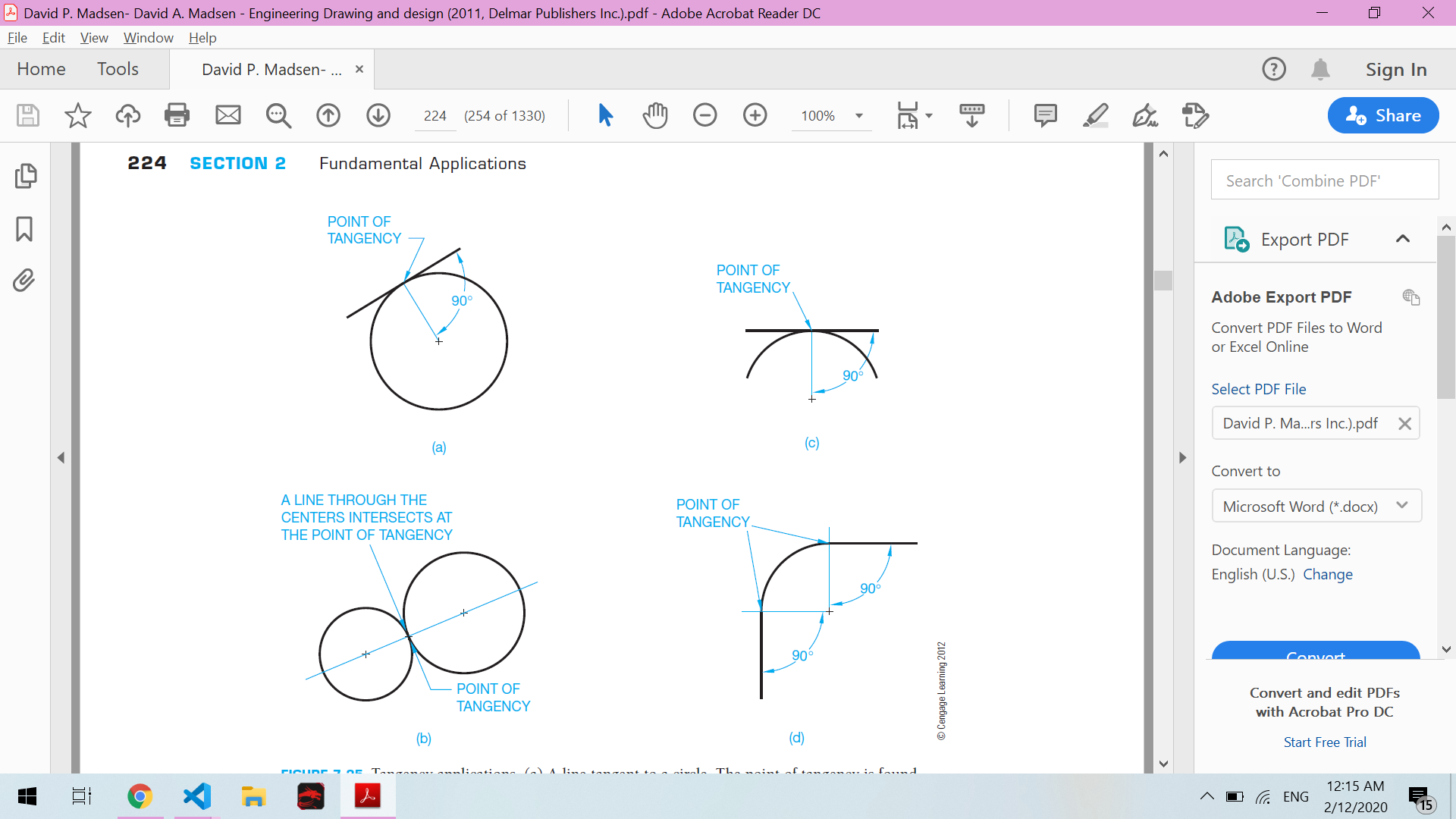The height and width of the screenshot is (819, 1456).
Task: Go to previous page arrow
Action: pyautogui.click(x=328, y=115)
